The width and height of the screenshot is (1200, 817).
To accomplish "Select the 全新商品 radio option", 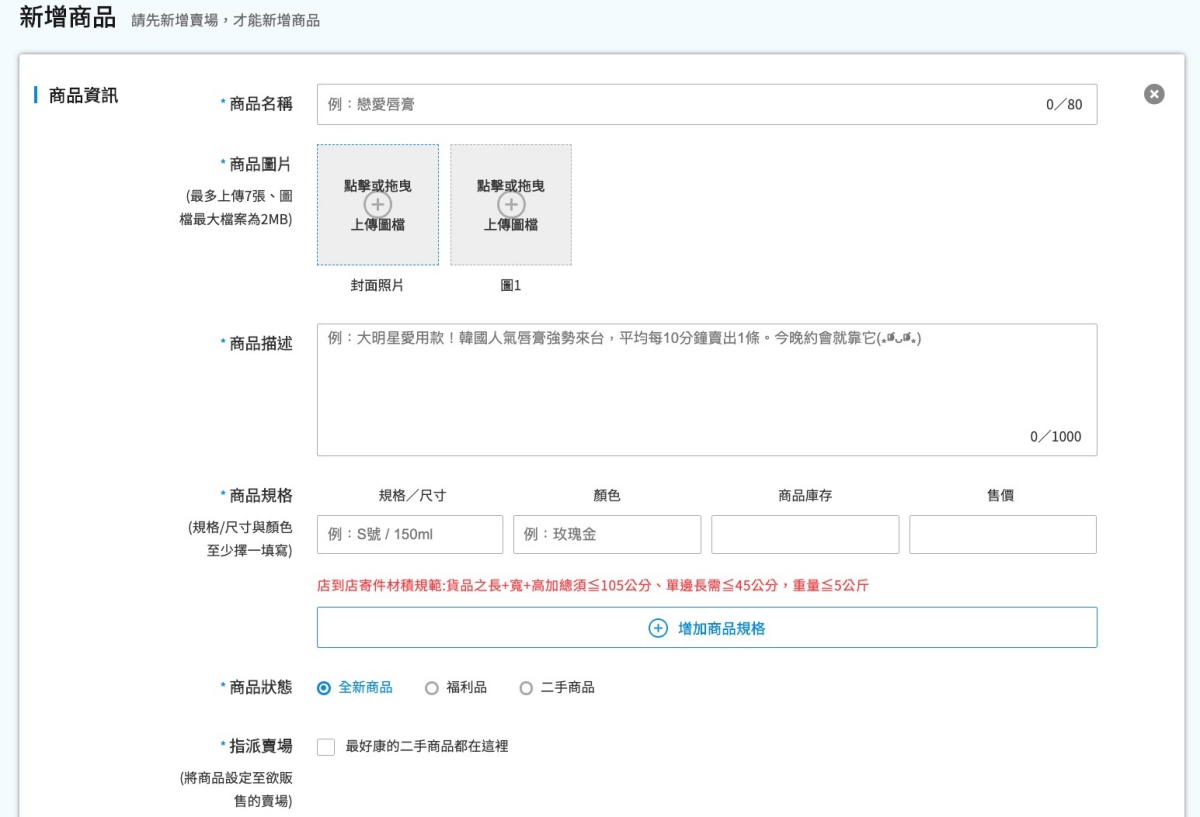I will tap(324, 688).
